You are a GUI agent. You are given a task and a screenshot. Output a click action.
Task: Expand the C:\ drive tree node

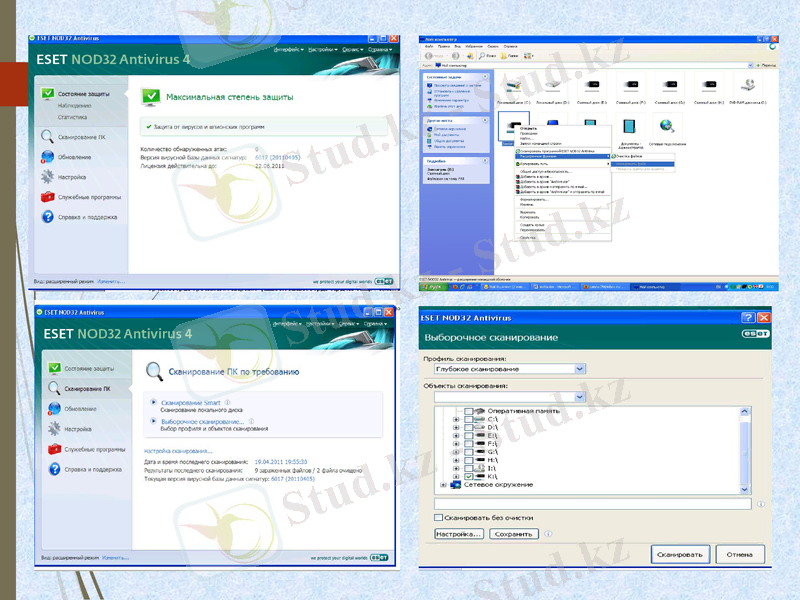(456, 420)
